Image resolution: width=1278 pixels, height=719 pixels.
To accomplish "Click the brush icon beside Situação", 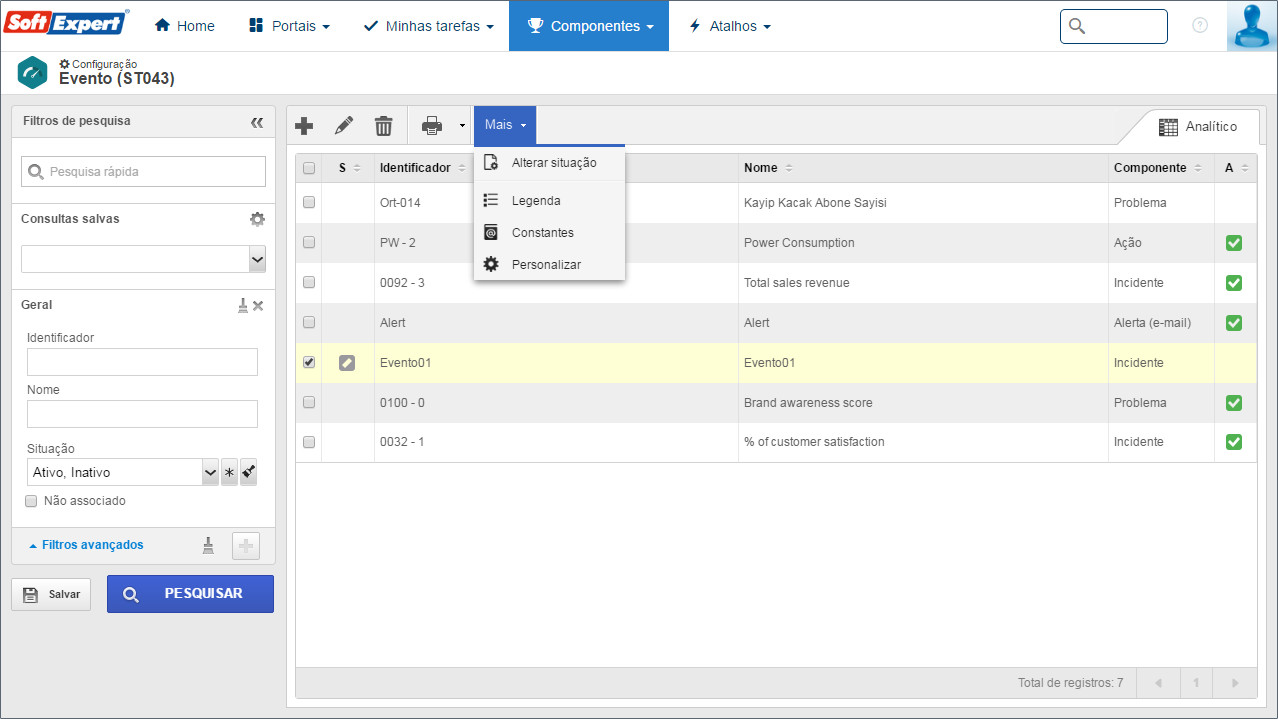I will click(x=248, y=472).
